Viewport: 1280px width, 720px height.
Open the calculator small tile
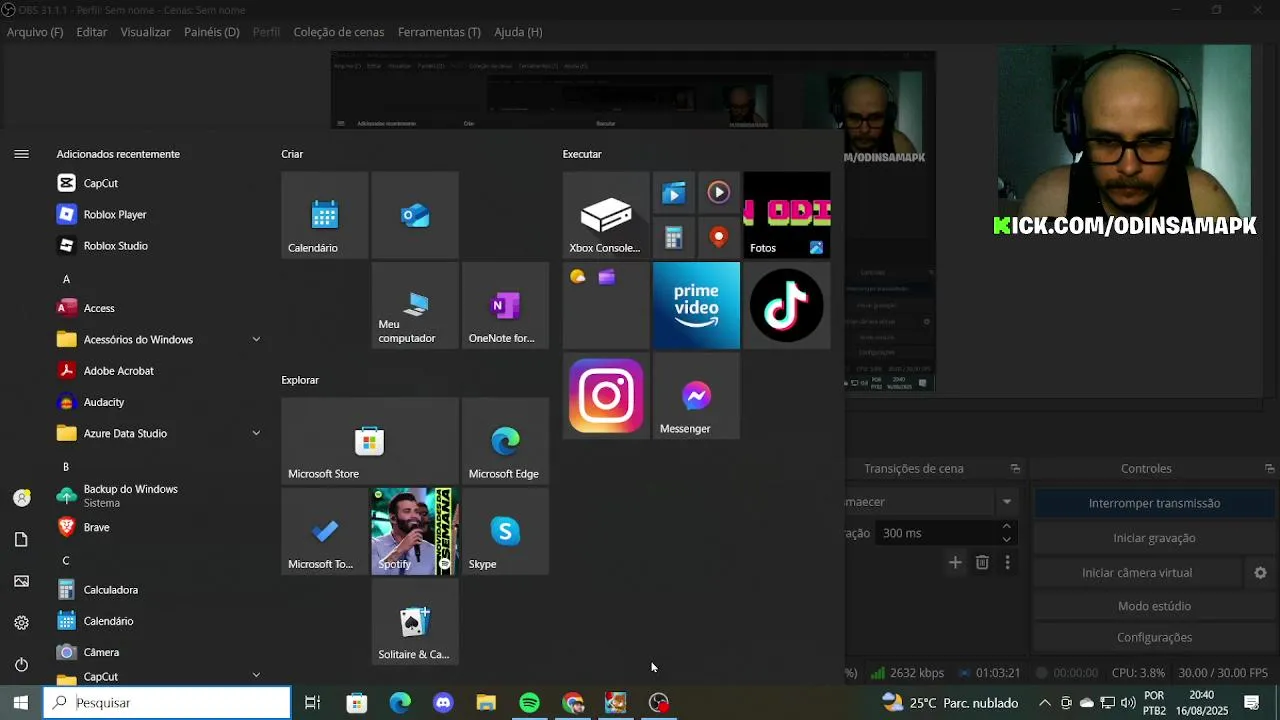[x=674, y=238]
